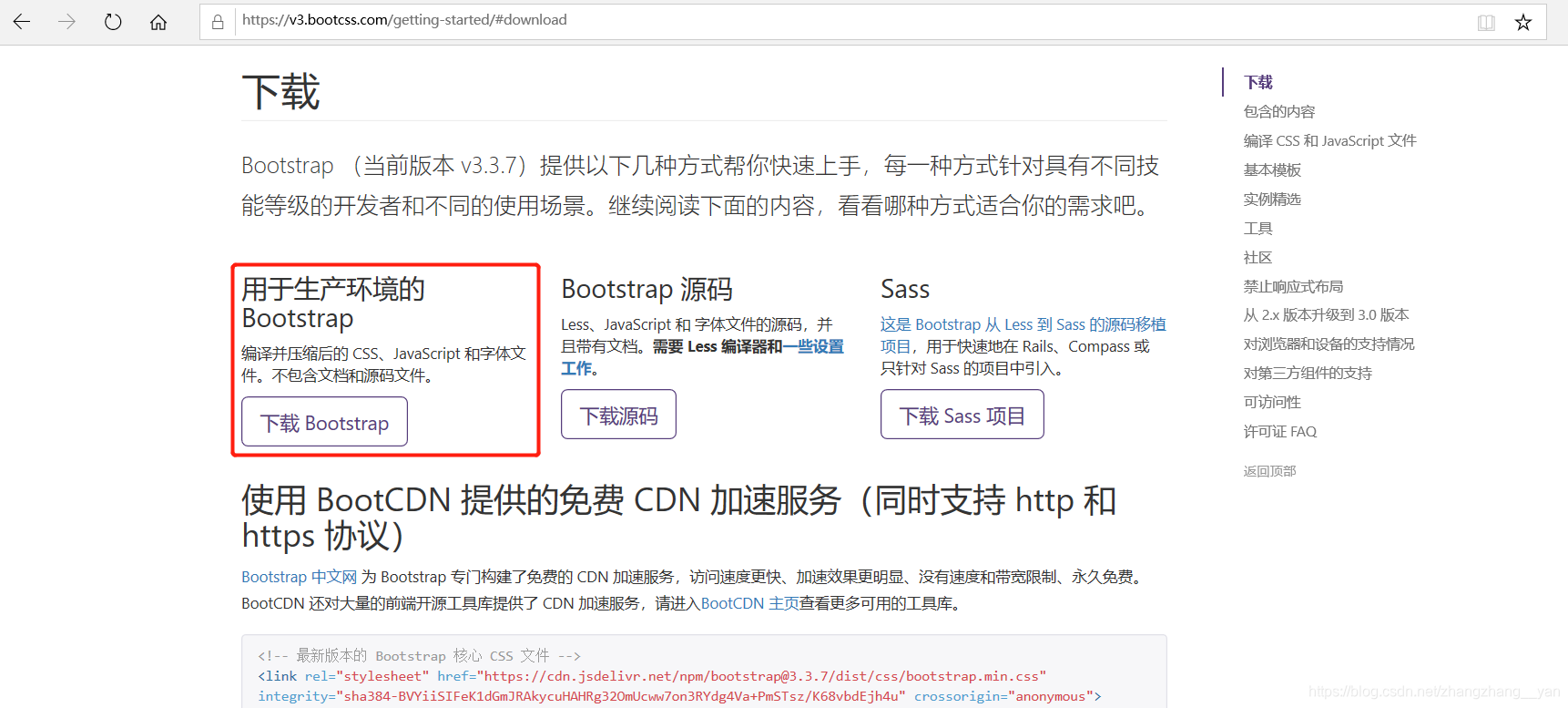Viewport: 1568px width, 708px height.
Task: Reload the page with refresh icon
Action: (x=113, y=22)
